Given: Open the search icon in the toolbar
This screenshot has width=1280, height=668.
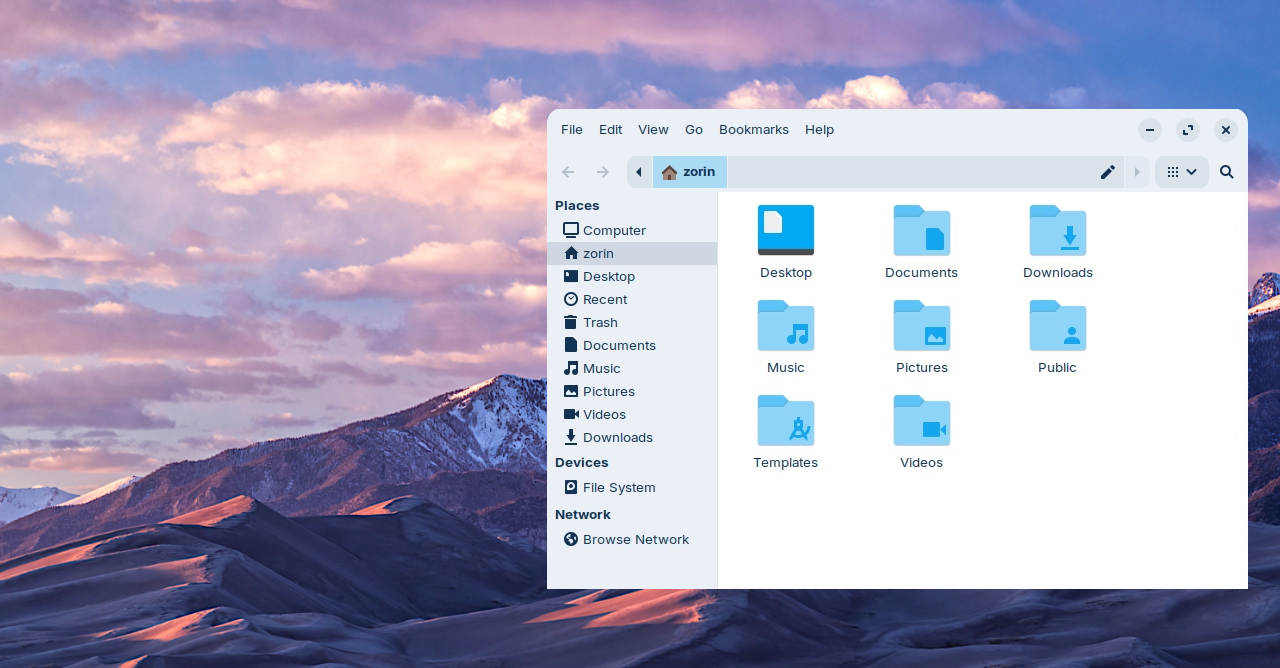Looking at the screenshot, I should pyautogui.click(x=1226, y=172).
